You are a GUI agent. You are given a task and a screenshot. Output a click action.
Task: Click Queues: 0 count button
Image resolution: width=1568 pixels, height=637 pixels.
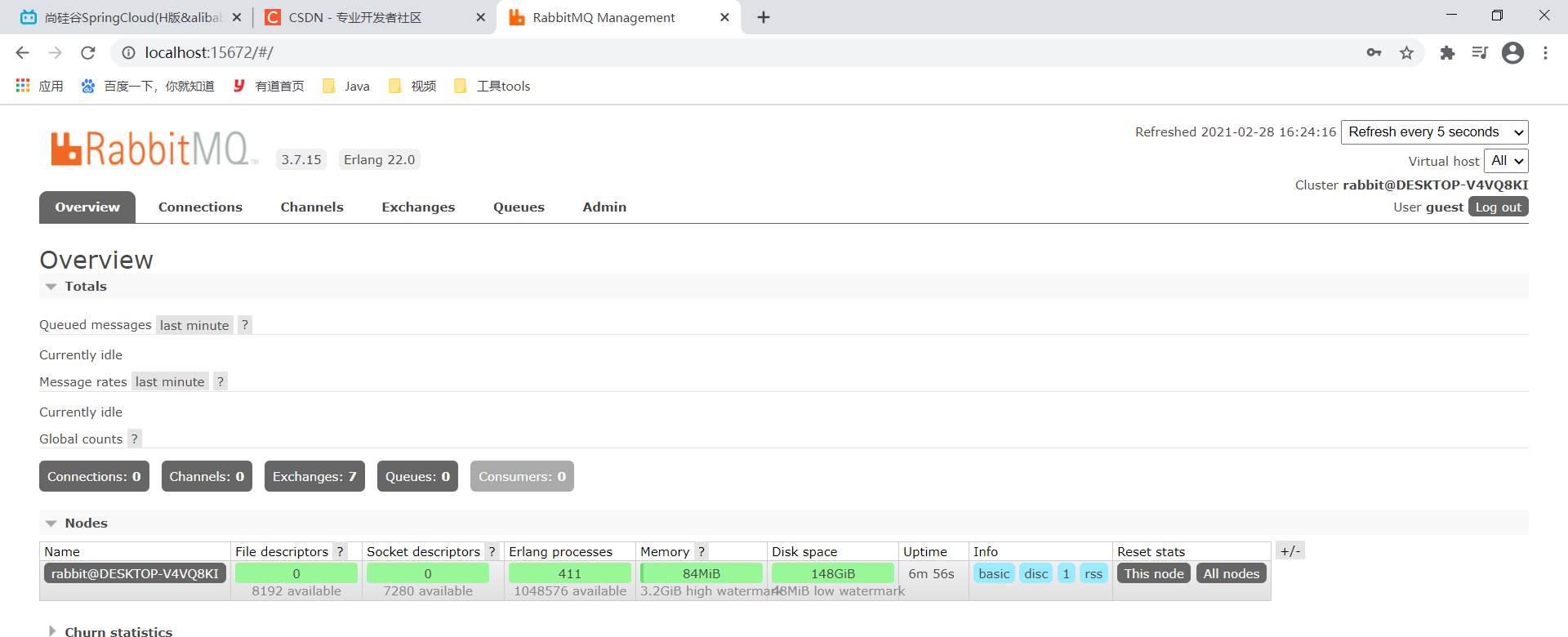tap(417, 477)
